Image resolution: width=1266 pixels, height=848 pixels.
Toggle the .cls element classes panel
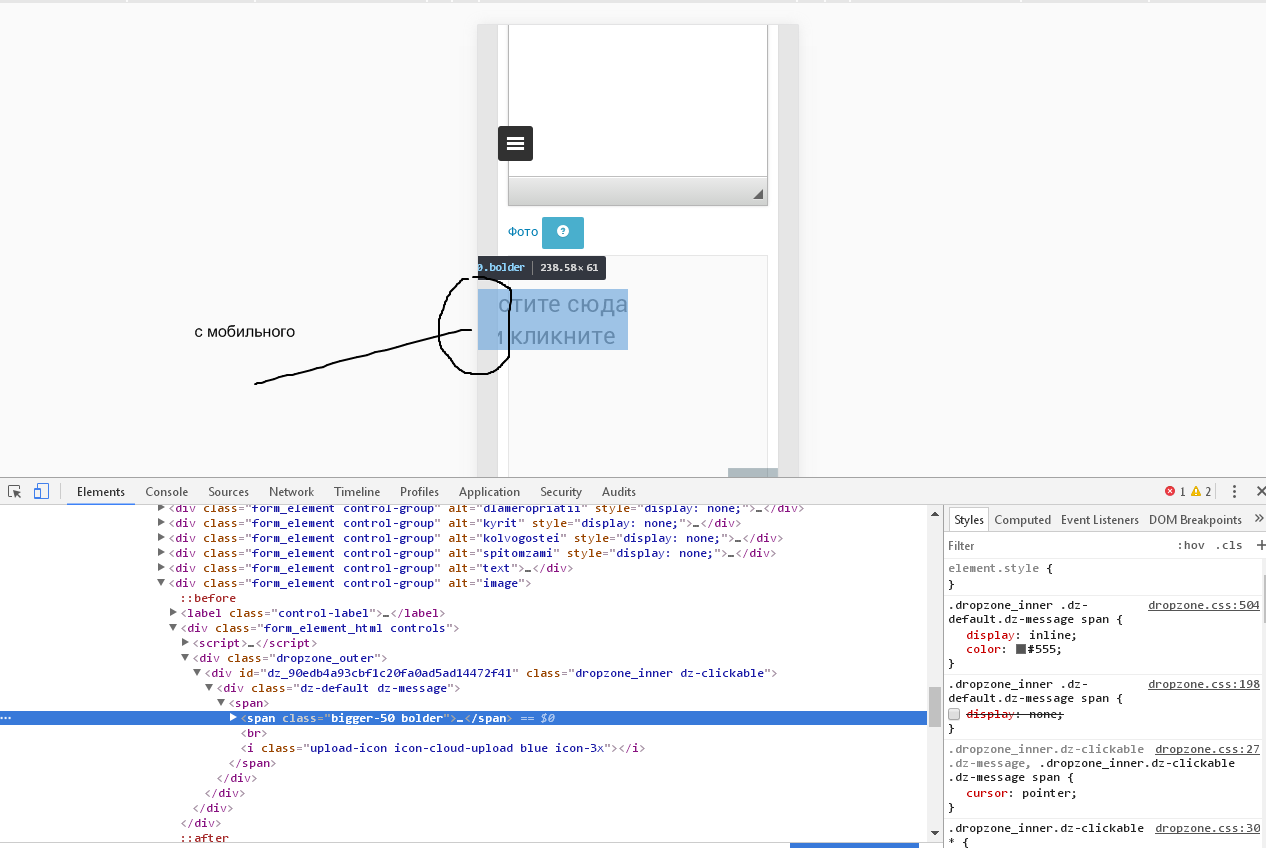point(1229,545)
